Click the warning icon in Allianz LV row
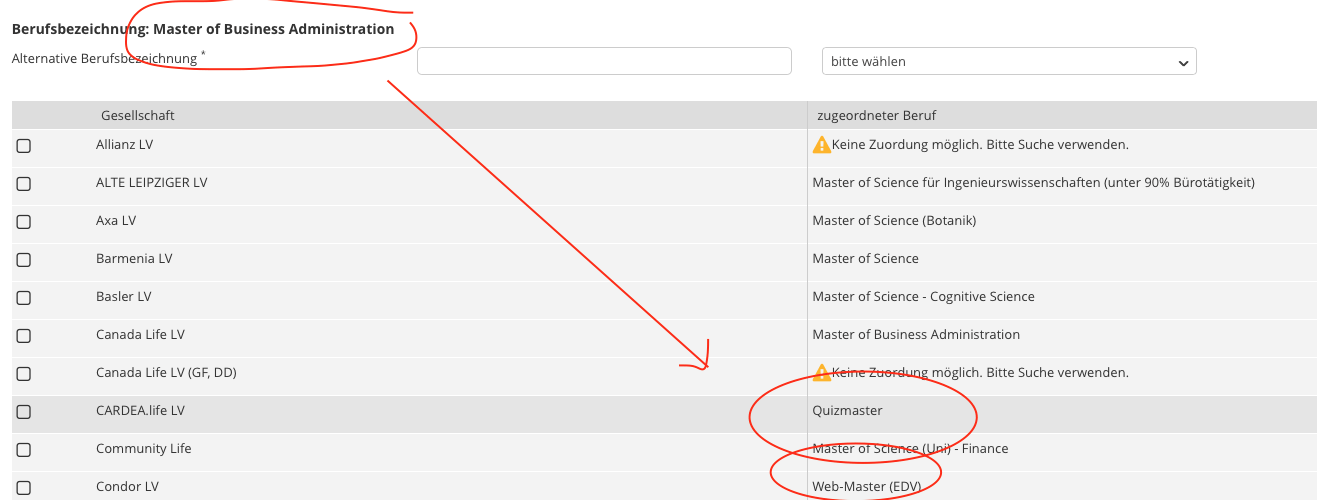This screenshot has height=500, width=1317. [822, 145]
